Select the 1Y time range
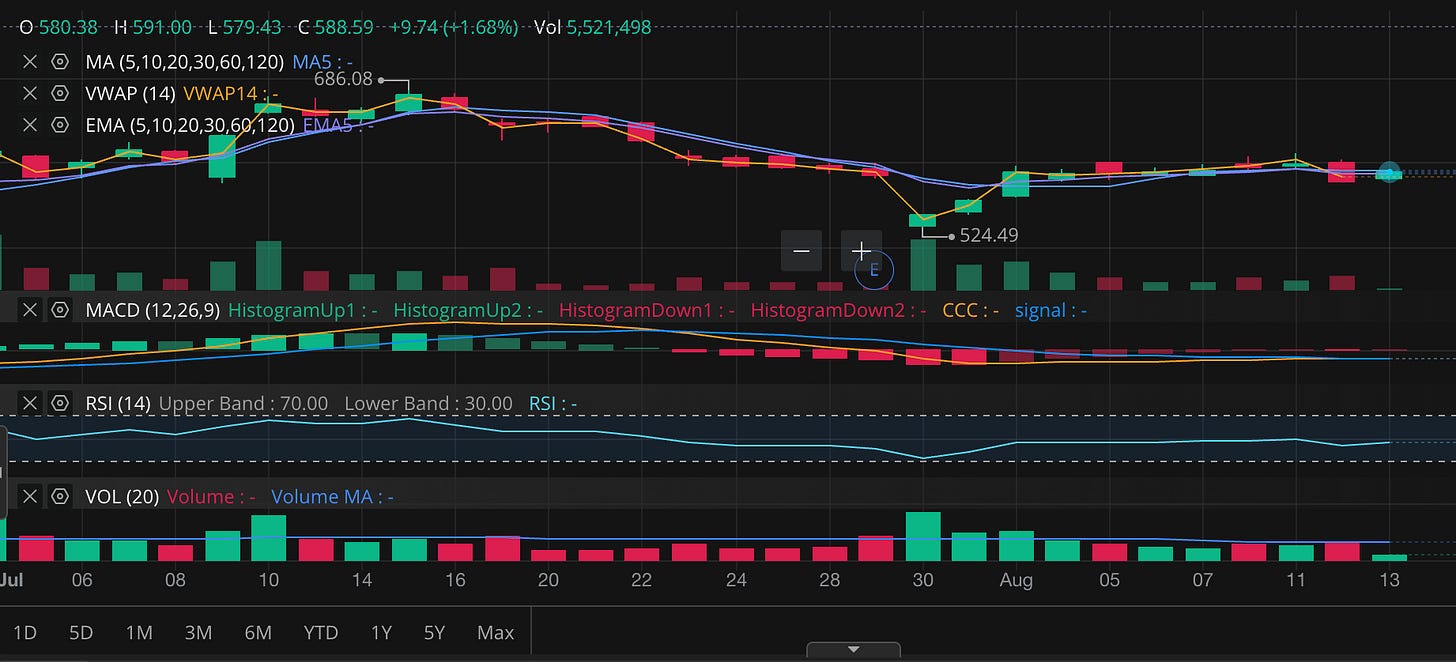 click(x=381, y=632)
